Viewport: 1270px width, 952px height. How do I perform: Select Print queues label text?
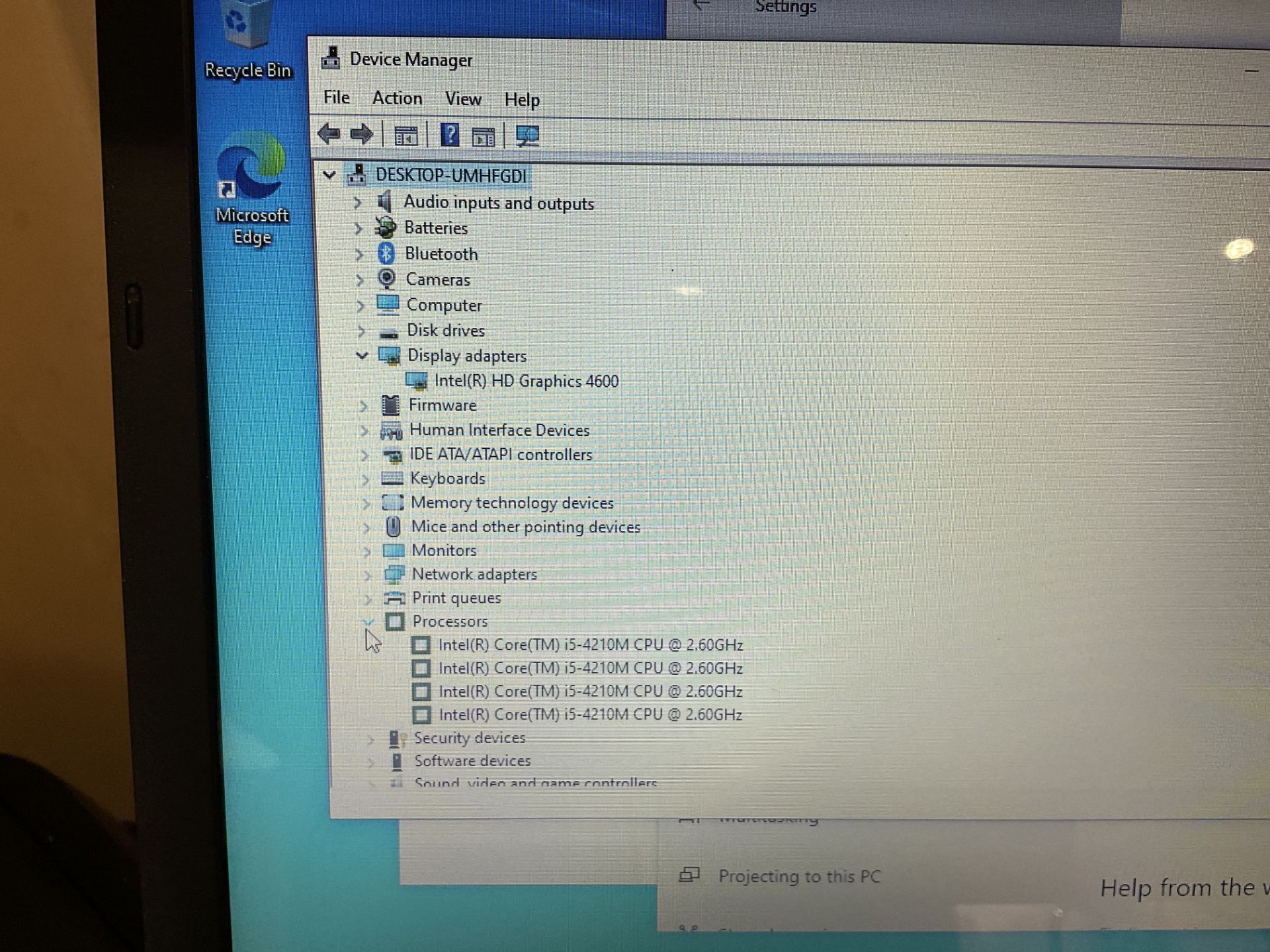click(456, 598)
